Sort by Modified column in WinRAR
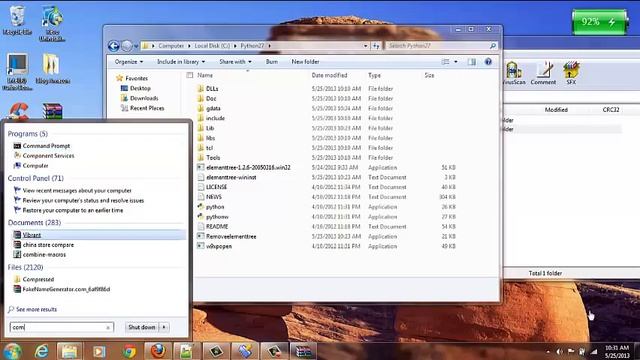The image size is (640, 360). 556,109
